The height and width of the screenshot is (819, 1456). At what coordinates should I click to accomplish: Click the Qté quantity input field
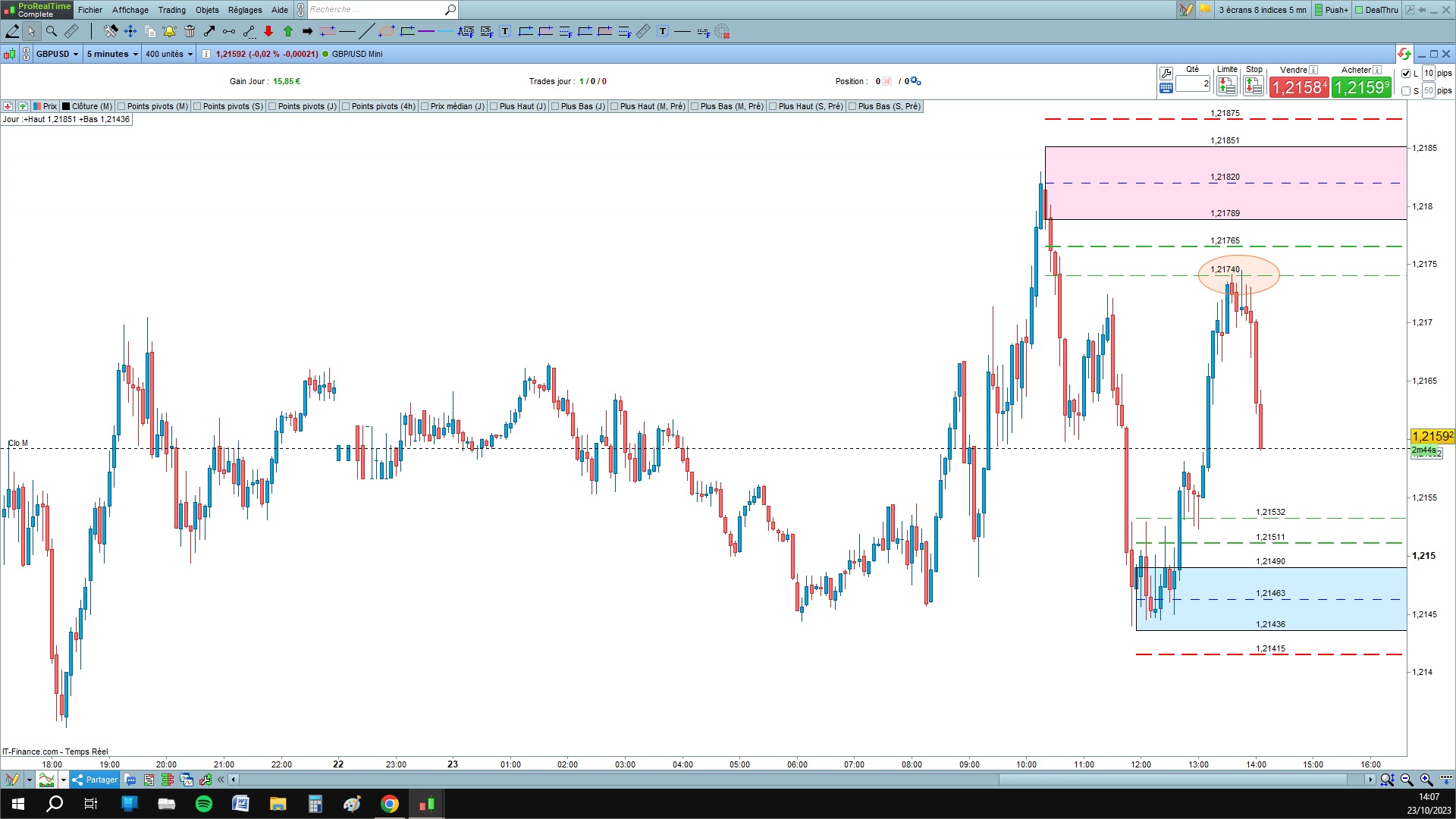click(x=1193, y=84)
